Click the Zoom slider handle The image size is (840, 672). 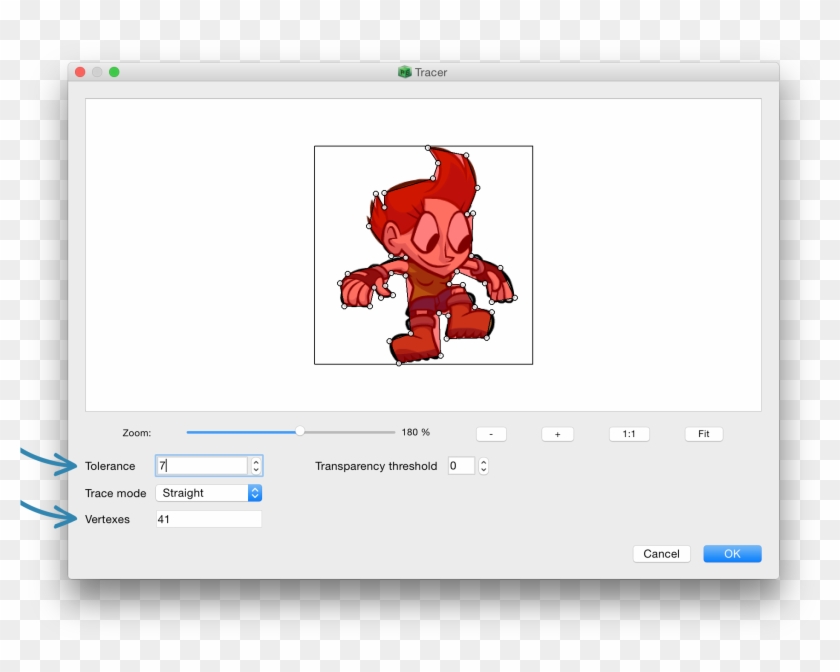click(300, 432)
